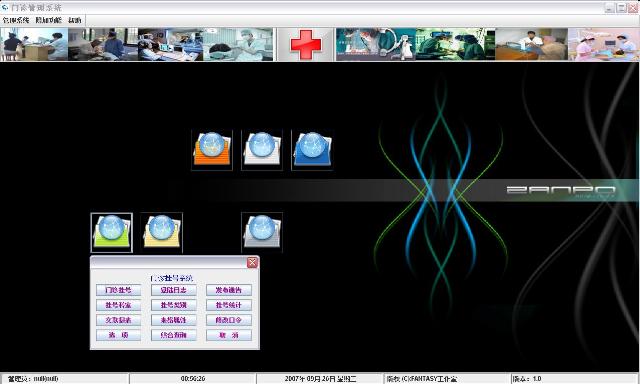Viewport: 640px width, 384px height.
Task: Open the white globe module icon
Action: (x=262, y=150)
